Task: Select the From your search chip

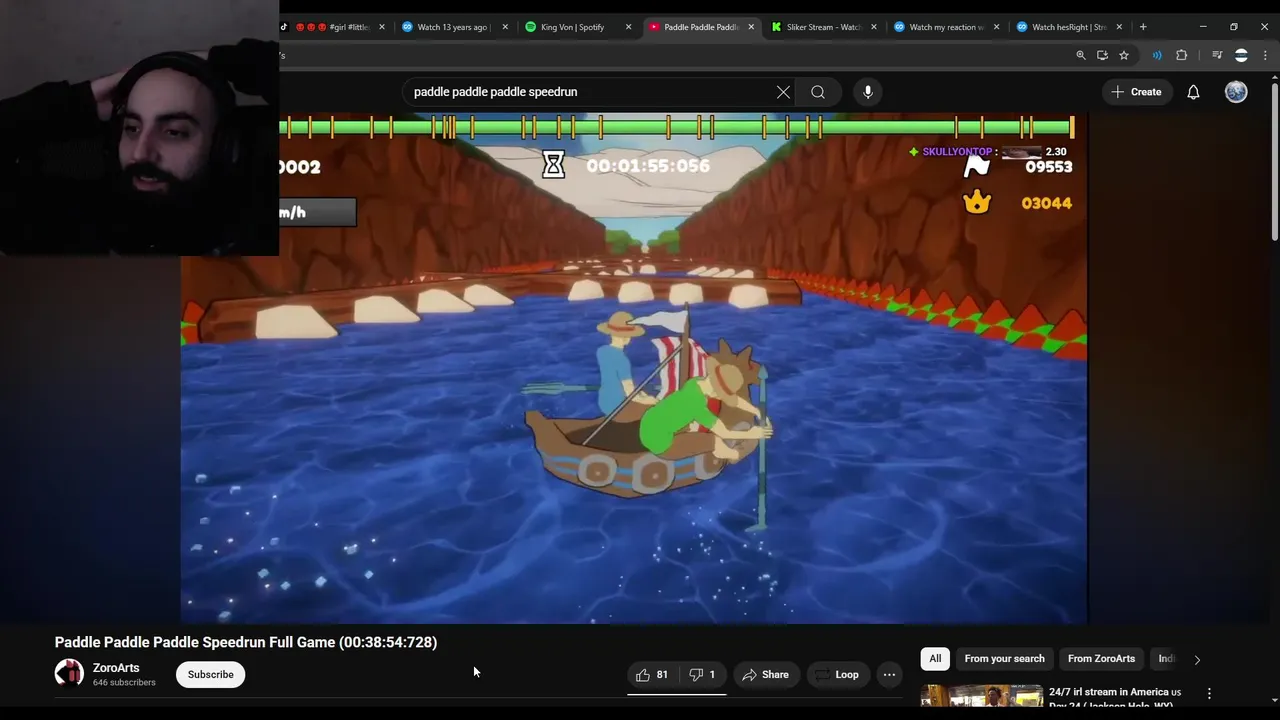Action: [x=1004, y=659]
